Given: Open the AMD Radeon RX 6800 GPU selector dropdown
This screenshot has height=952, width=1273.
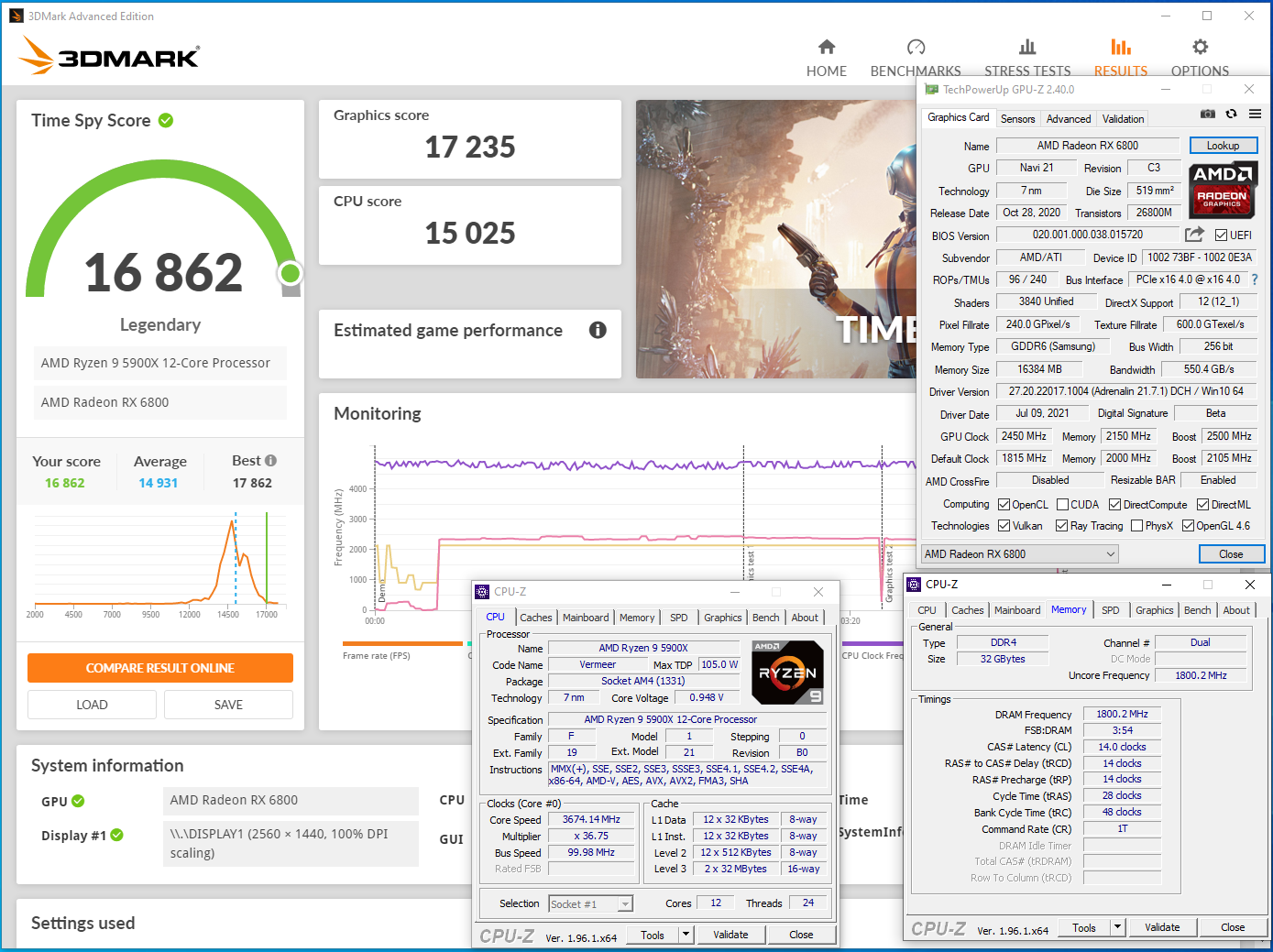Looking at the screenshot, I should (x=1020, y=554).
